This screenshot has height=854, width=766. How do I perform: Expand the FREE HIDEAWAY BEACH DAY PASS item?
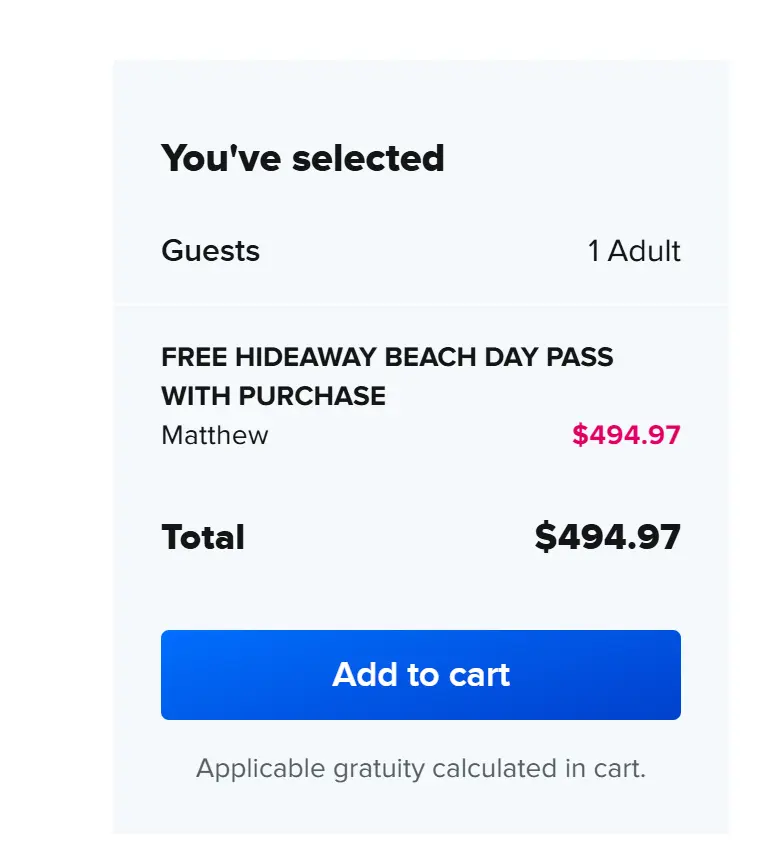(387, 357)
